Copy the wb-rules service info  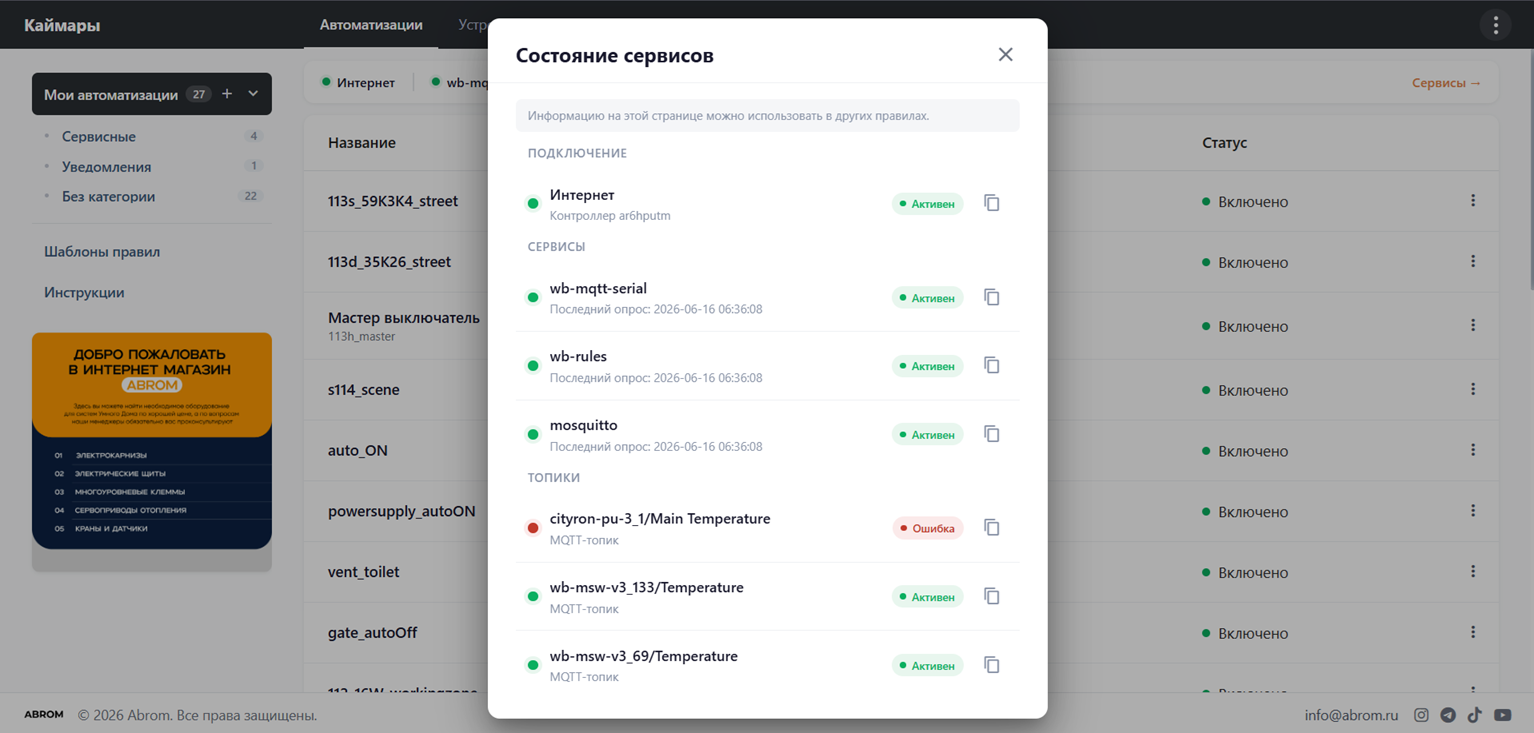point(991,365)
